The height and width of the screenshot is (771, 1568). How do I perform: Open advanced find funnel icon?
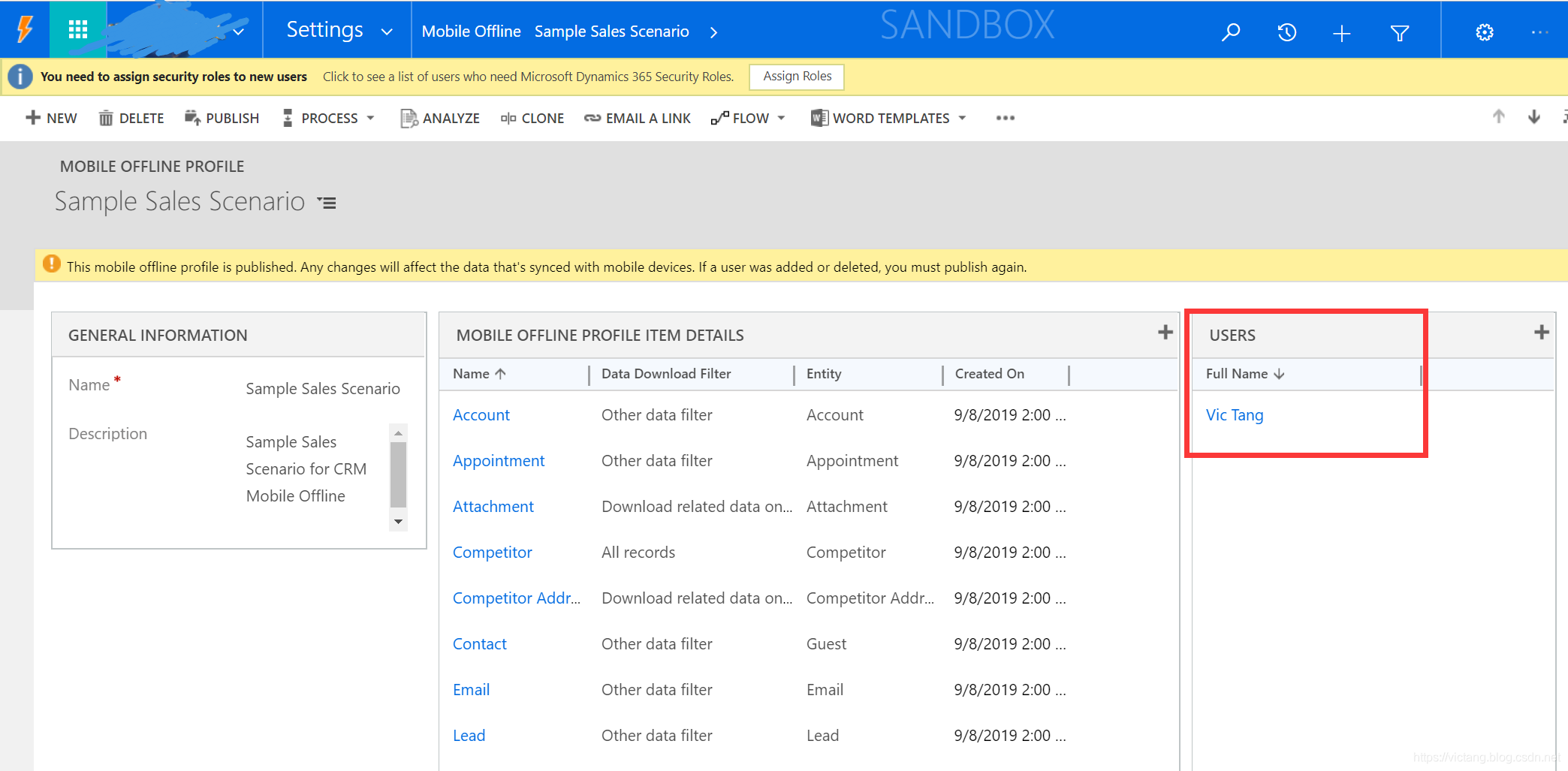tap(1399, 33)
